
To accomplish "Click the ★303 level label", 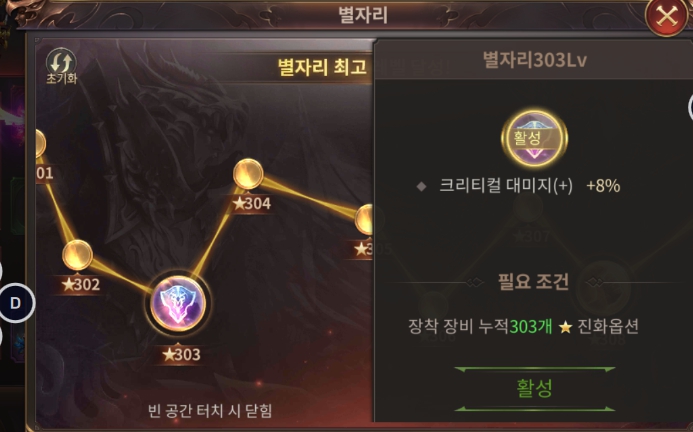I will pyautogui.click(x=181, y=354).
